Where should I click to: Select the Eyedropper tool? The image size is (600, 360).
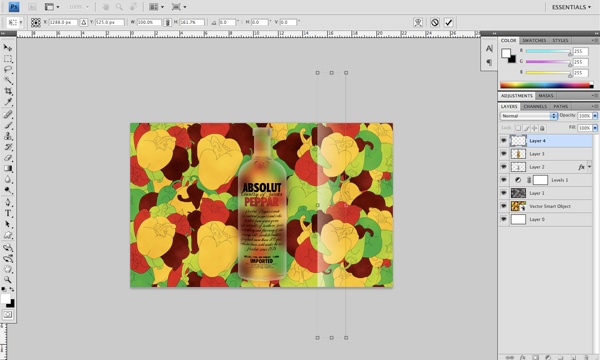point(8,101)
